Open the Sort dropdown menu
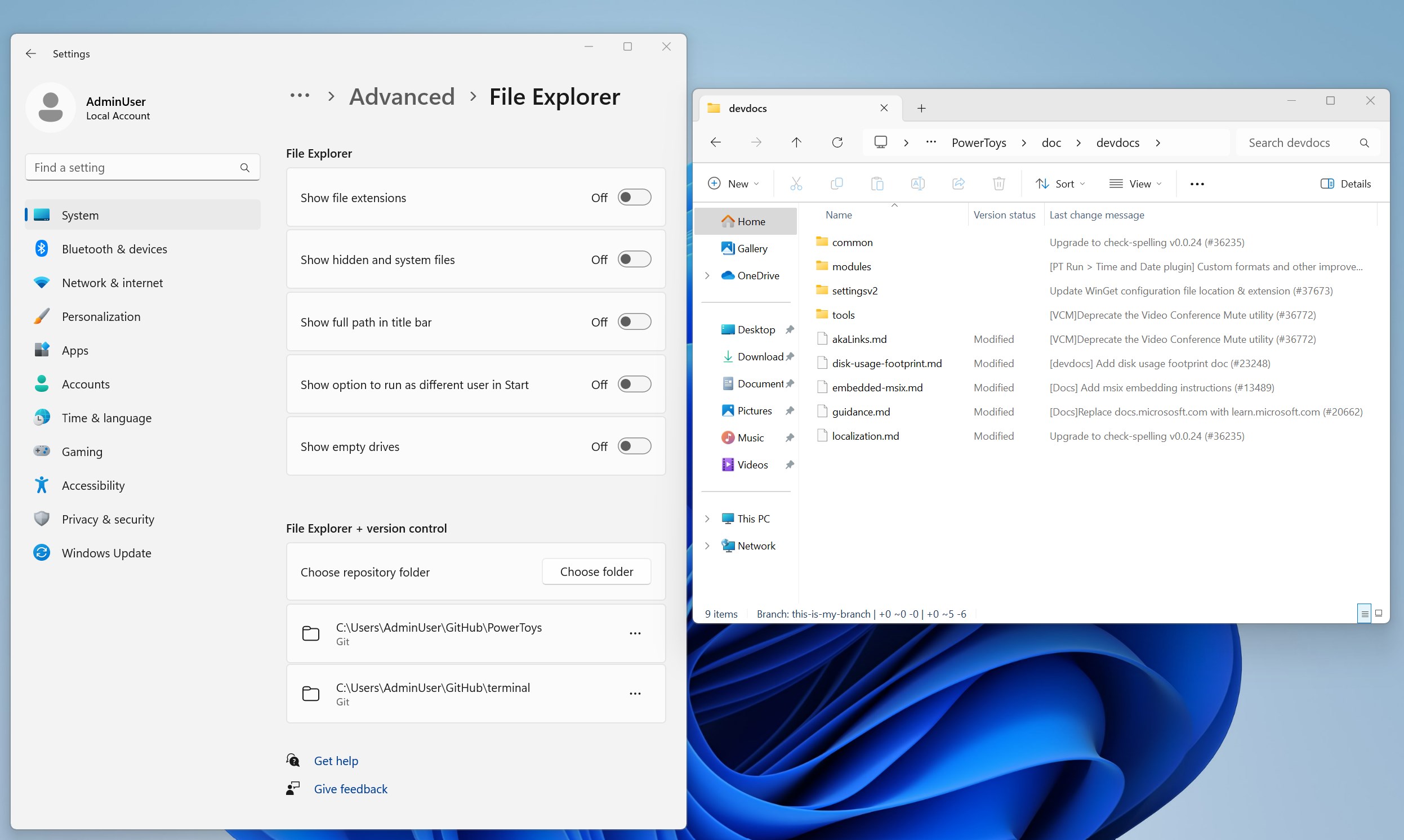The image size is (1404, 840). (x=1060, y=184)
